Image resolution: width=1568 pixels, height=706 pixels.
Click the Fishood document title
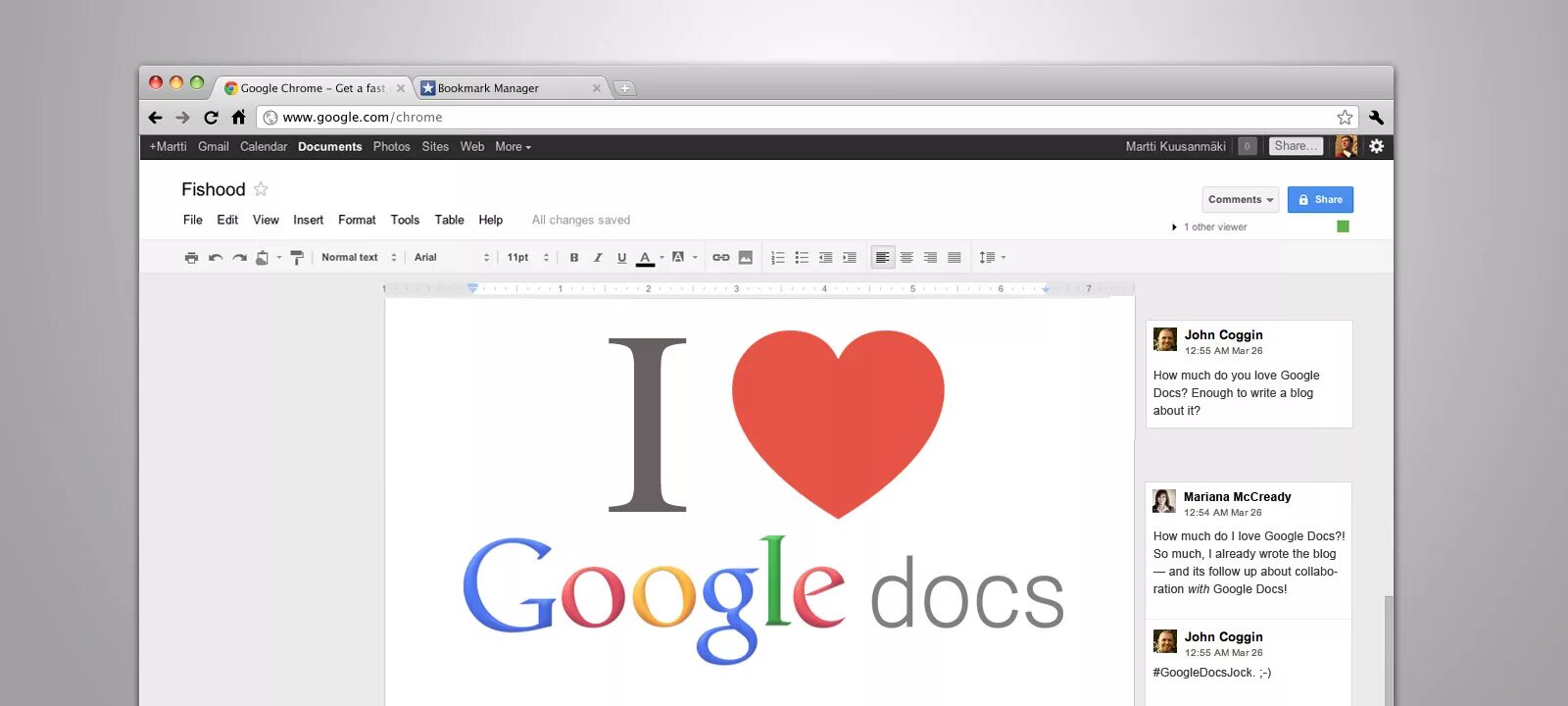point(213,189)
